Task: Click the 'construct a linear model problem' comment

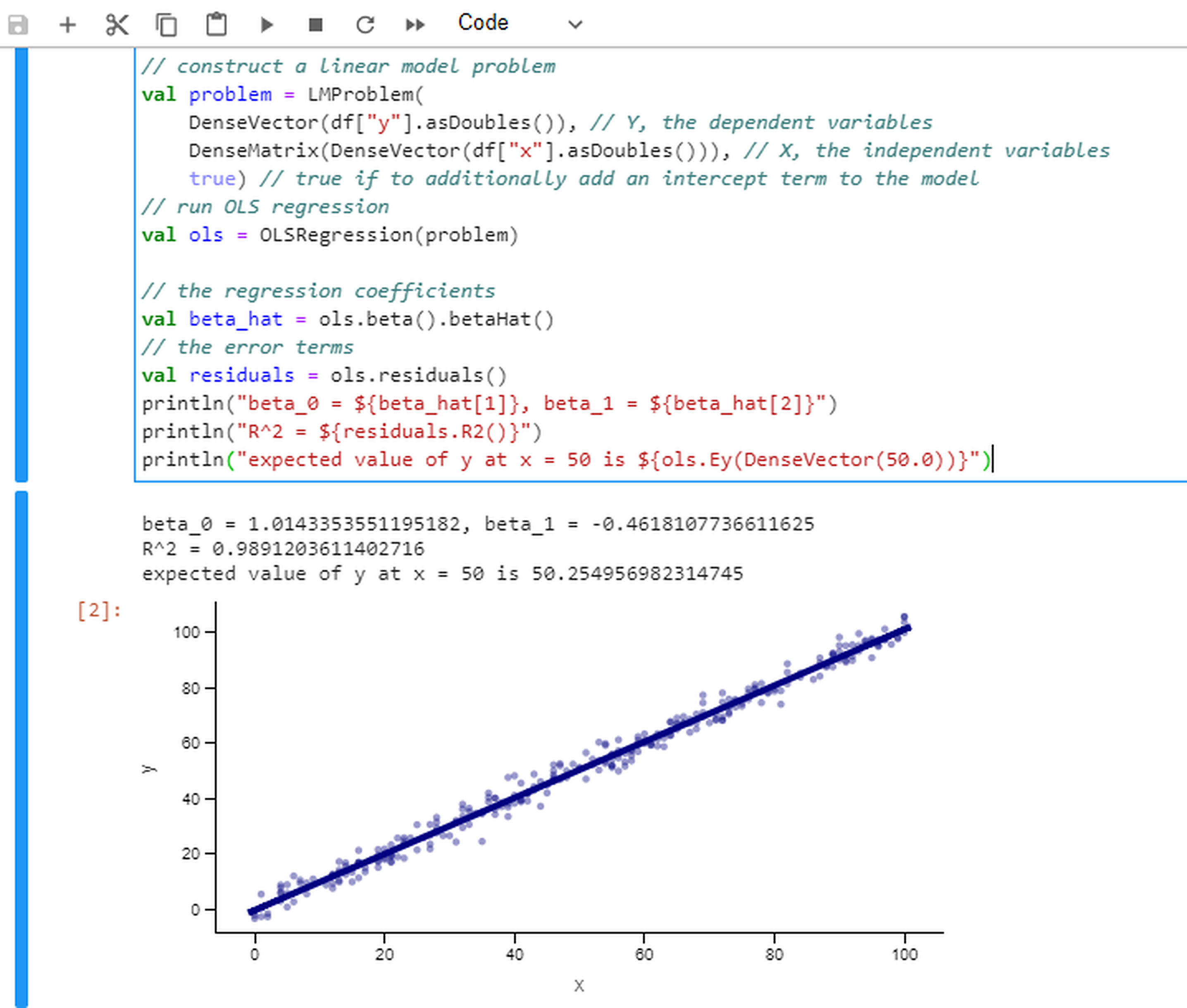Action: tap(348, 66)
